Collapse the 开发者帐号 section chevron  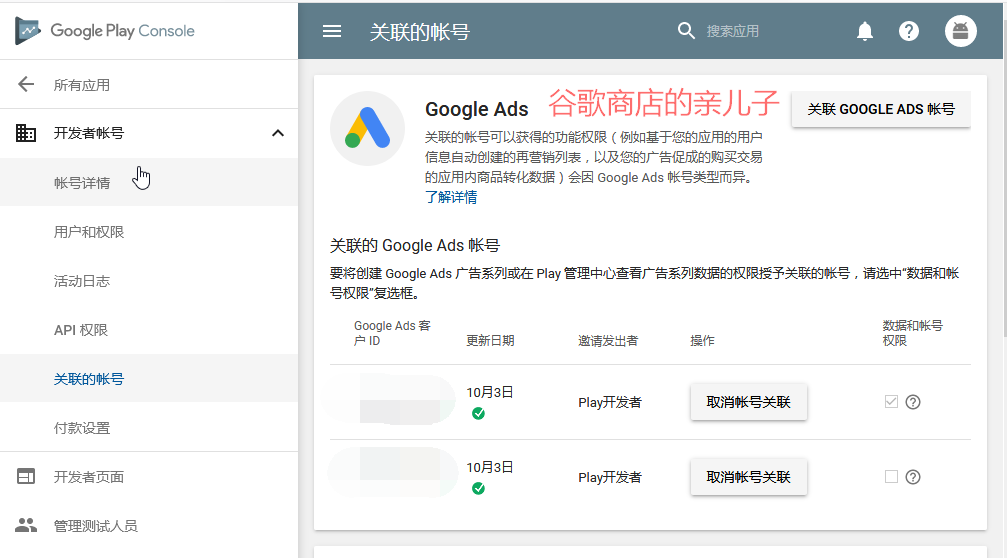(x=278, y=133)
